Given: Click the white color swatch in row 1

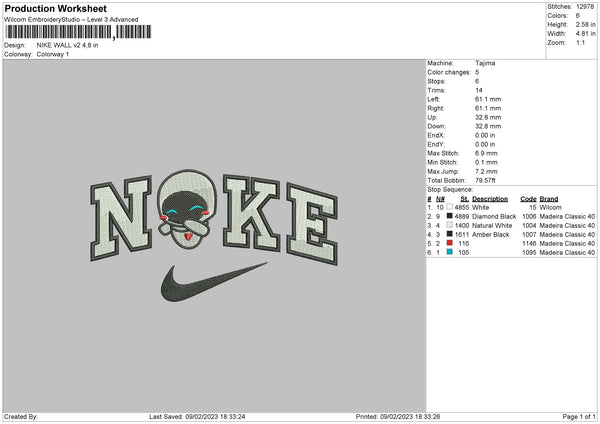Looking at the screenshot, I should 449,207.
